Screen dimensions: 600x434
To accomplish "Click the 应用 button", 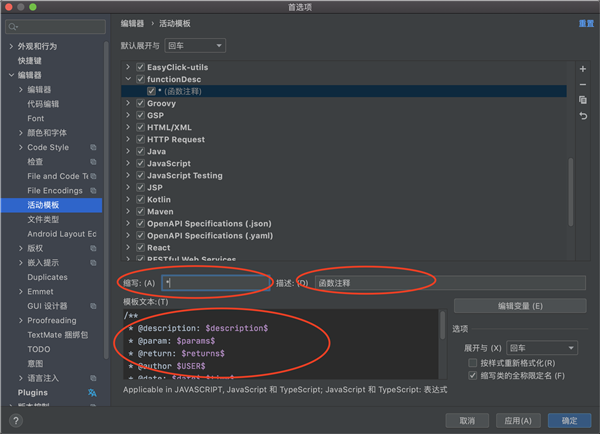I will coord(519,420).
